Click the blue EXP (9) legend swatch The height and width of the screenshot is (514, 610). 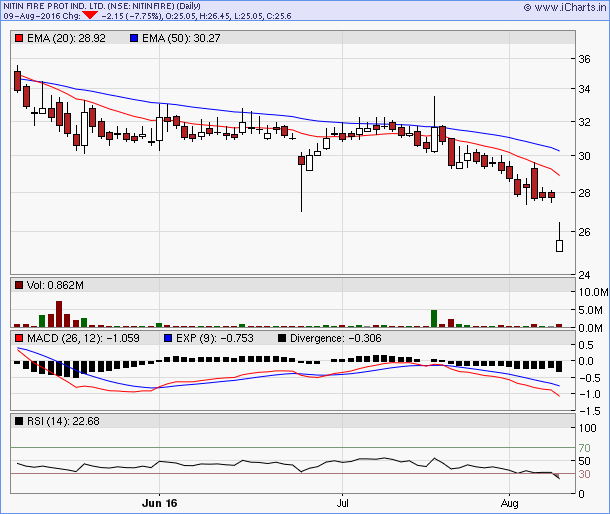coord(168,338)
